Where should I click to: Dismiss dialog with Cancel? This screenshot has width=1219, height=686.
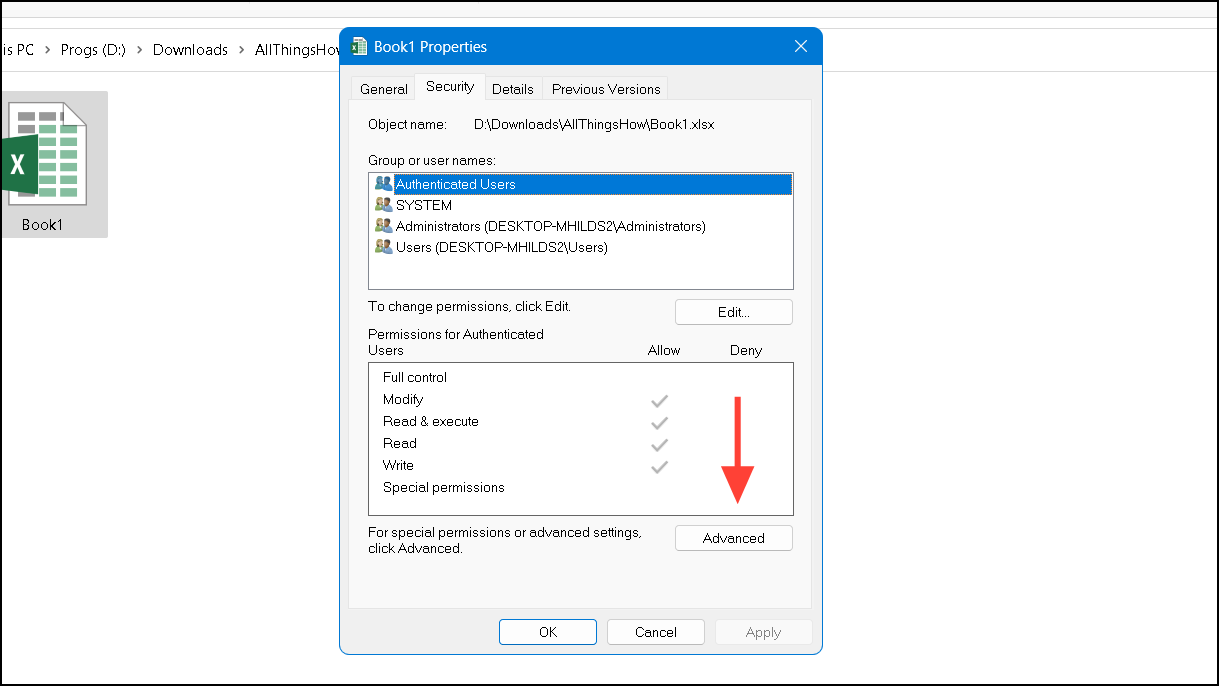pyautogui.click(x=655, y=631)
